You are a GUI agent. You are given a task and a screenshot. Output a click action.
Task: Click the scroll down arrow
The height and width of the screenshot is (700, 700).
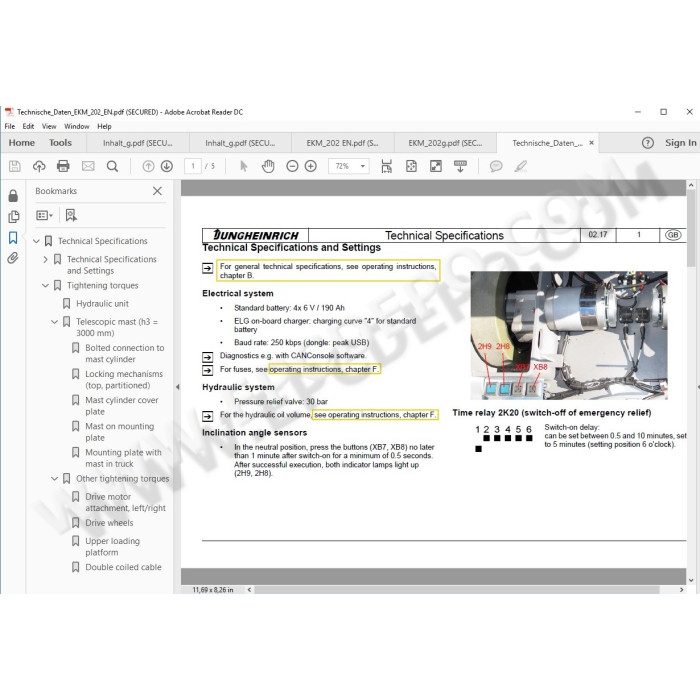(691, 581)
